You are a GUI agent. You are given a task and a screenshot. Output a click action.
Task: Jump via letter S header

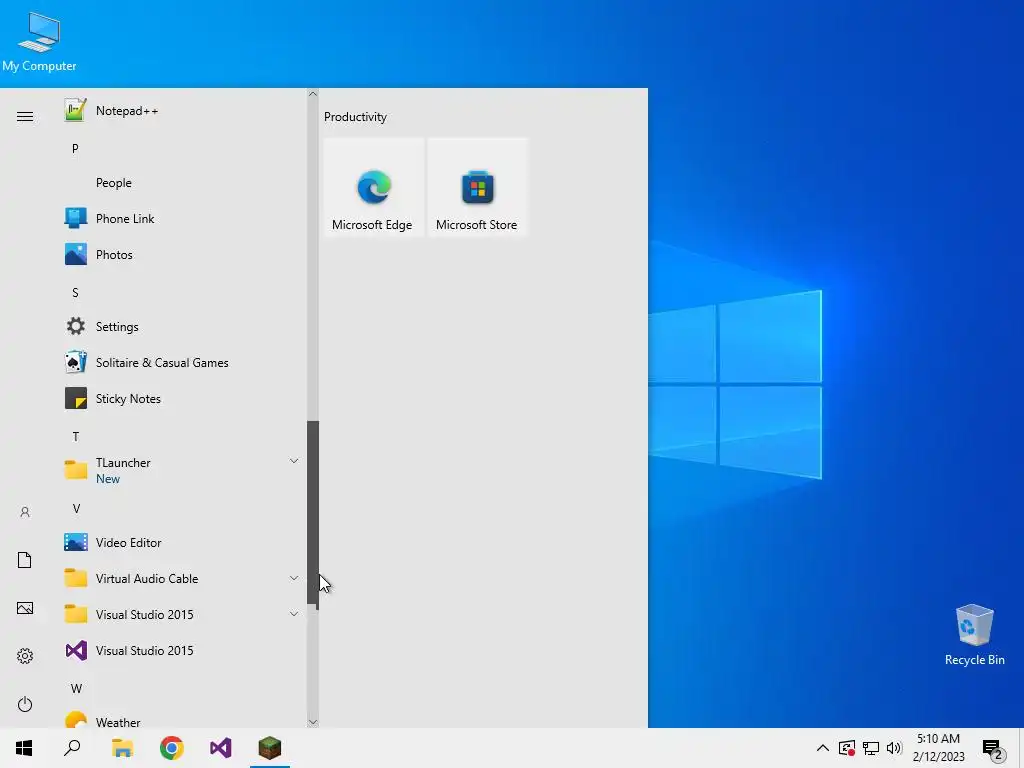pyautogui.click(x=75, y=293)
